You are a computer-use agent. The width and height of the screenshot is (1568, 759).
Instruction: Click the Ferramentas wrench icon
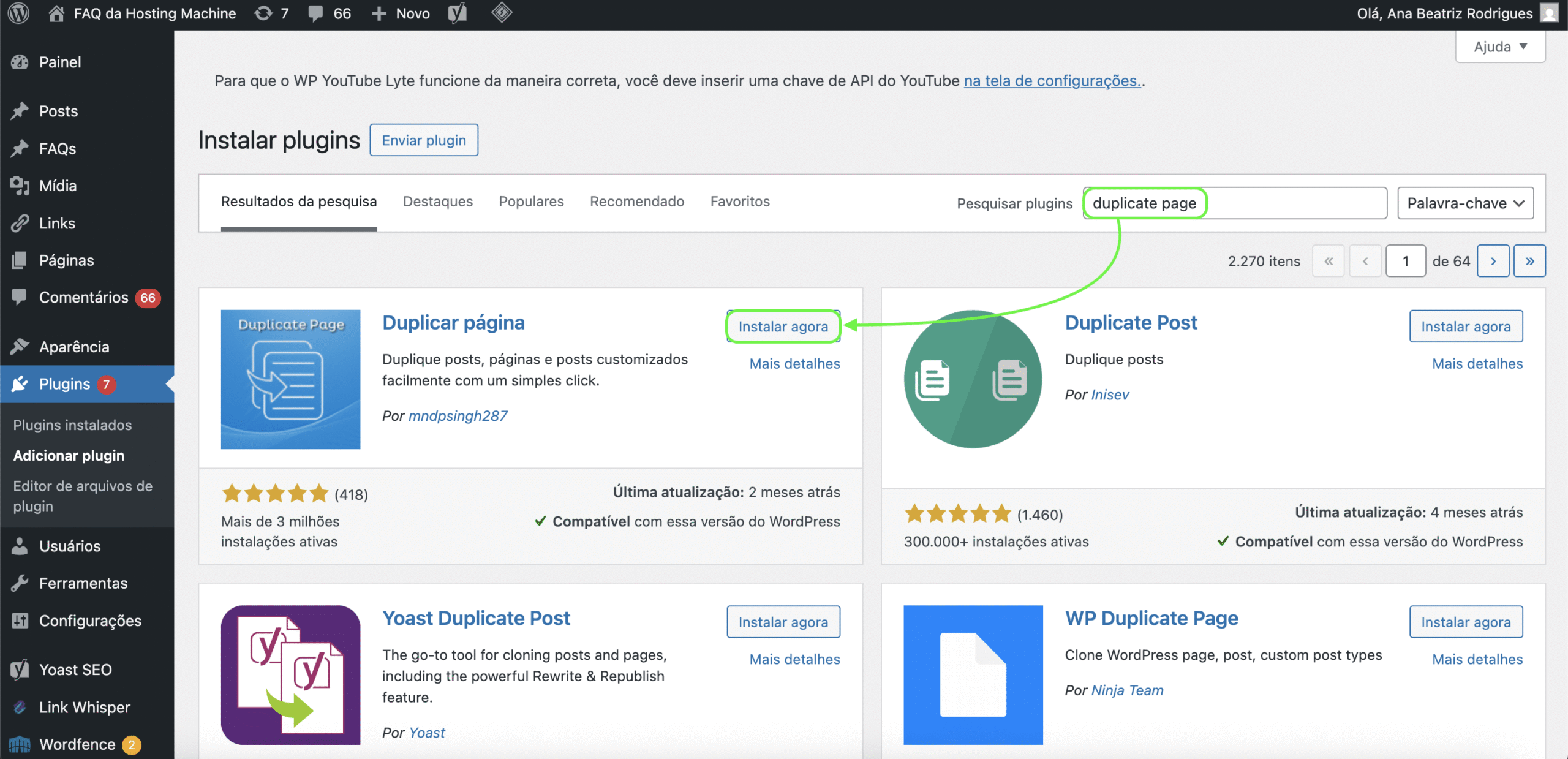[20, 583]
